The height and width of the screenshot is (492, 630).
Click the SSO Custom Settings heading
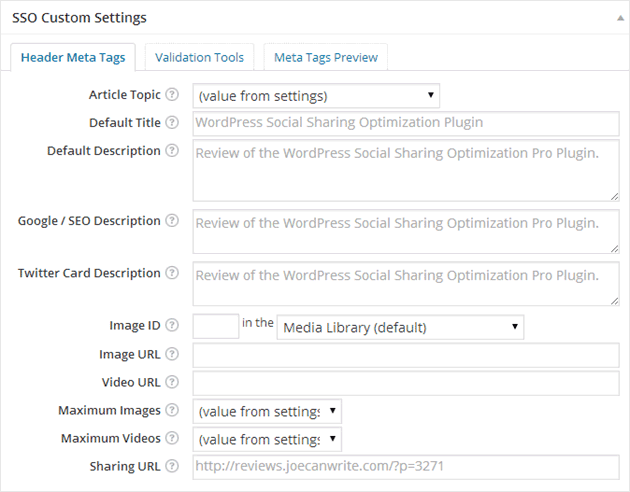click(x=79, y=18)
